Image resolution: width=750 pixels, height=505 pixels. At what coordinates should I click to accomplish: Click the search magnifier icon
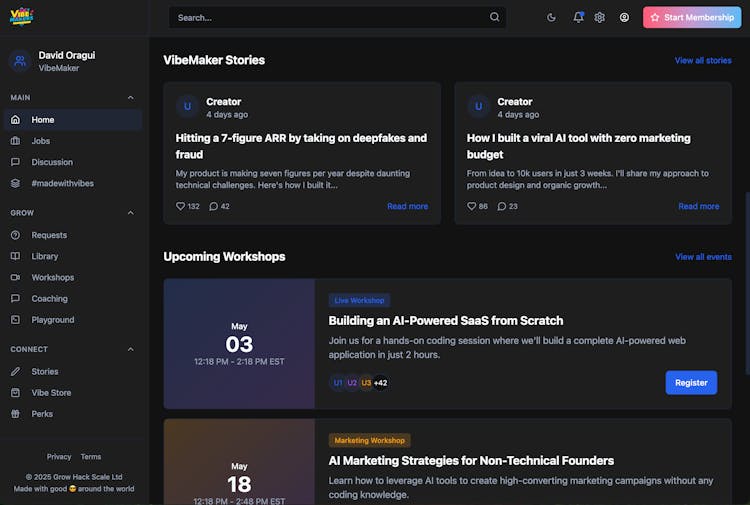click(x=495, y=17)
